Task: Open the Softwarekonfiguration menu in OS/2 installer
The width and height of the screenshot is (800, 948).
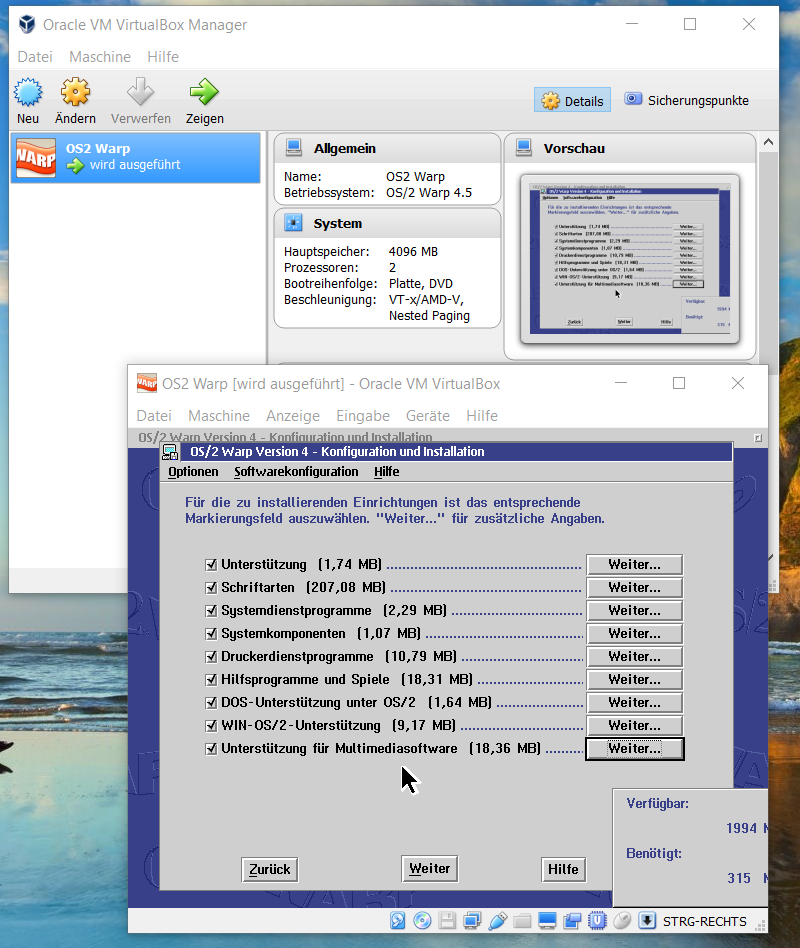Action: pos(296,472)
